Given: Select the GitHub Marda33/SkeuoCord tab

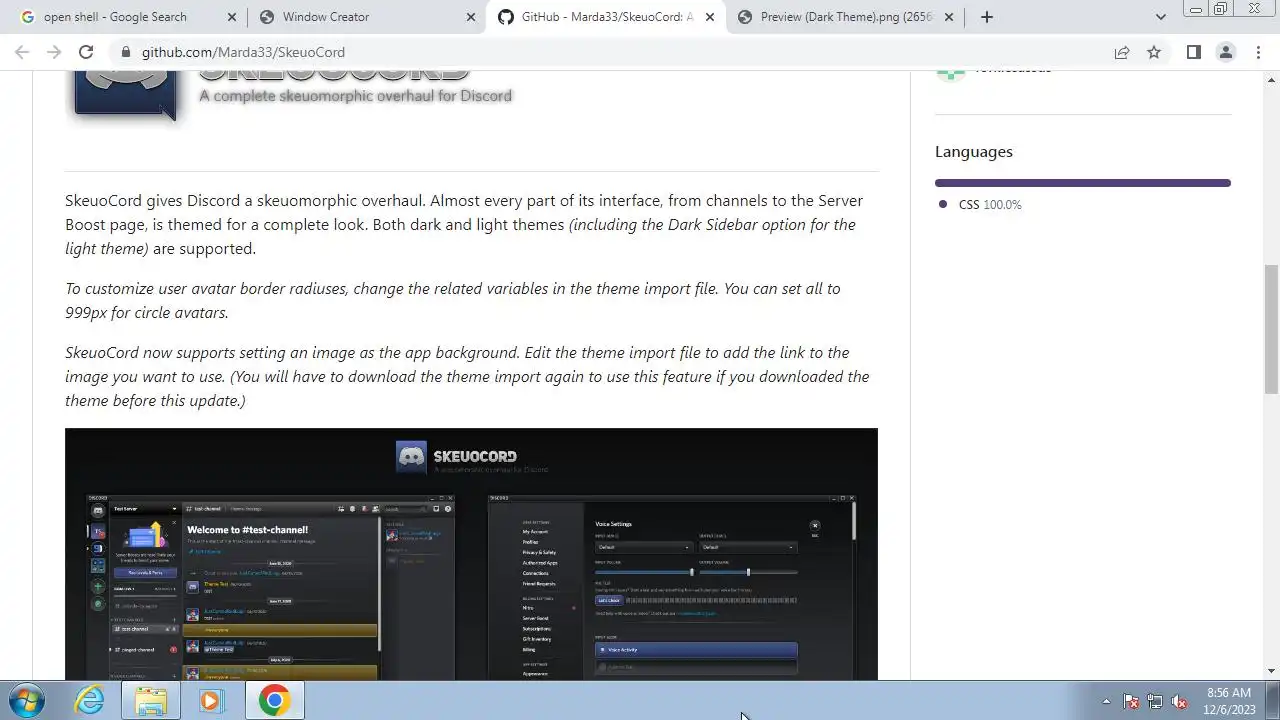Looking at the screenshot, I should tap(606, 17).
